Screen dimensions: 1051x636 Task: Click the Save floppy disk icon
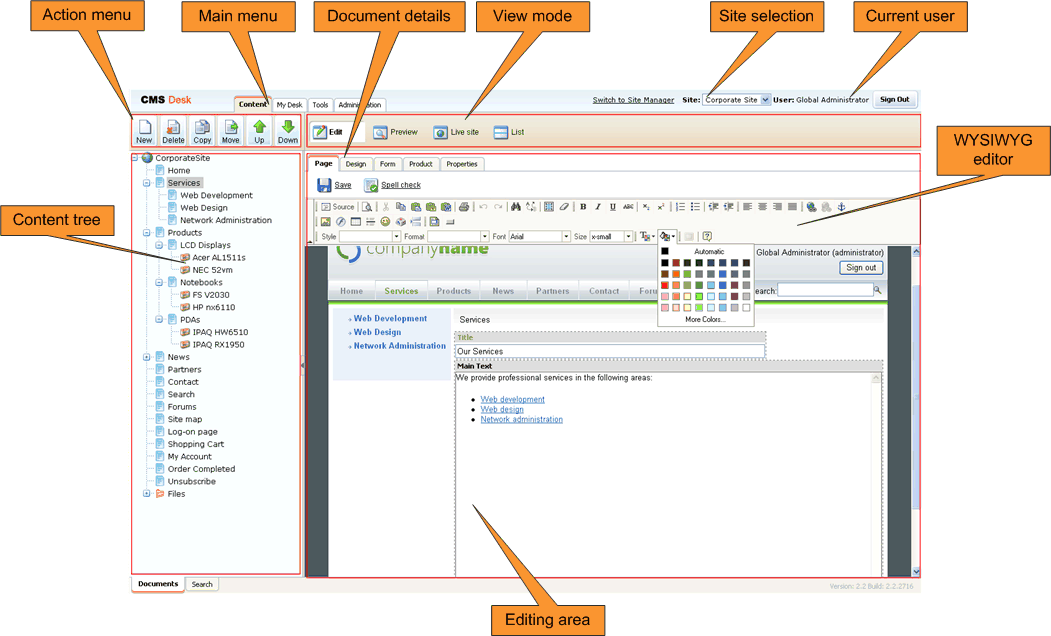pos(324,185)
